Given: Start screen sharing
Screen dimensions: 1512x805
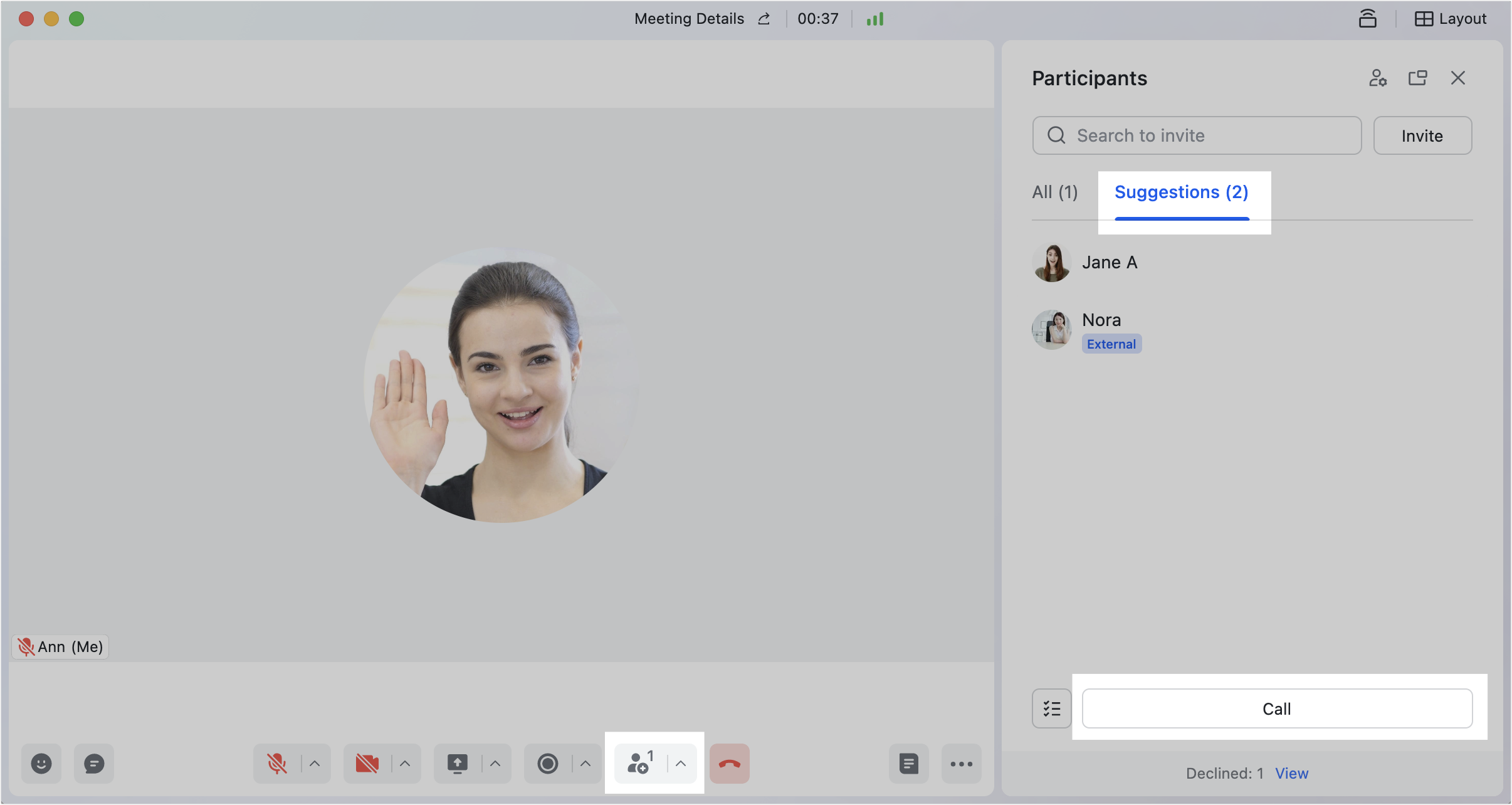Looking at the screenshot, I should (x=457, y=764).
